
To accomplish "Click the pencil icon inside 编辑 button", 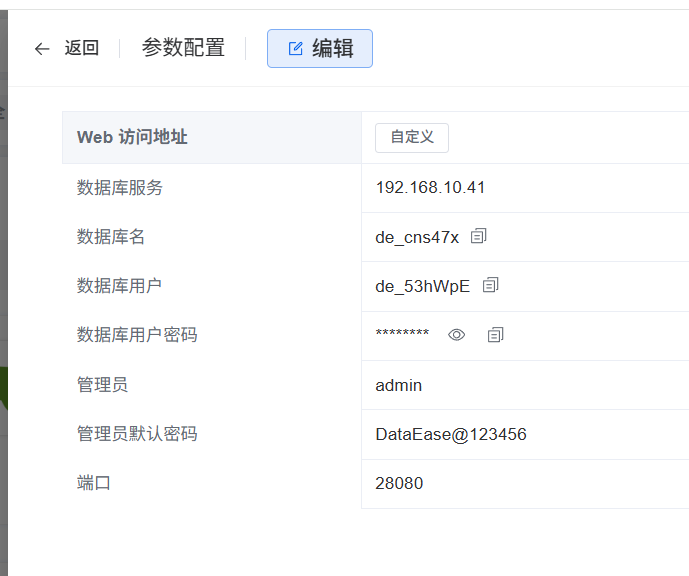I will click(x=296, y=49).
